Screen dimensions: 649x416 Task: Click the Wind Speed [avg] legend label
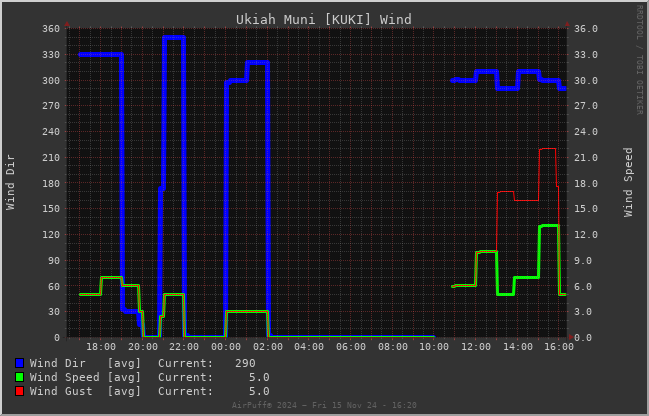[x=85, y=377]
